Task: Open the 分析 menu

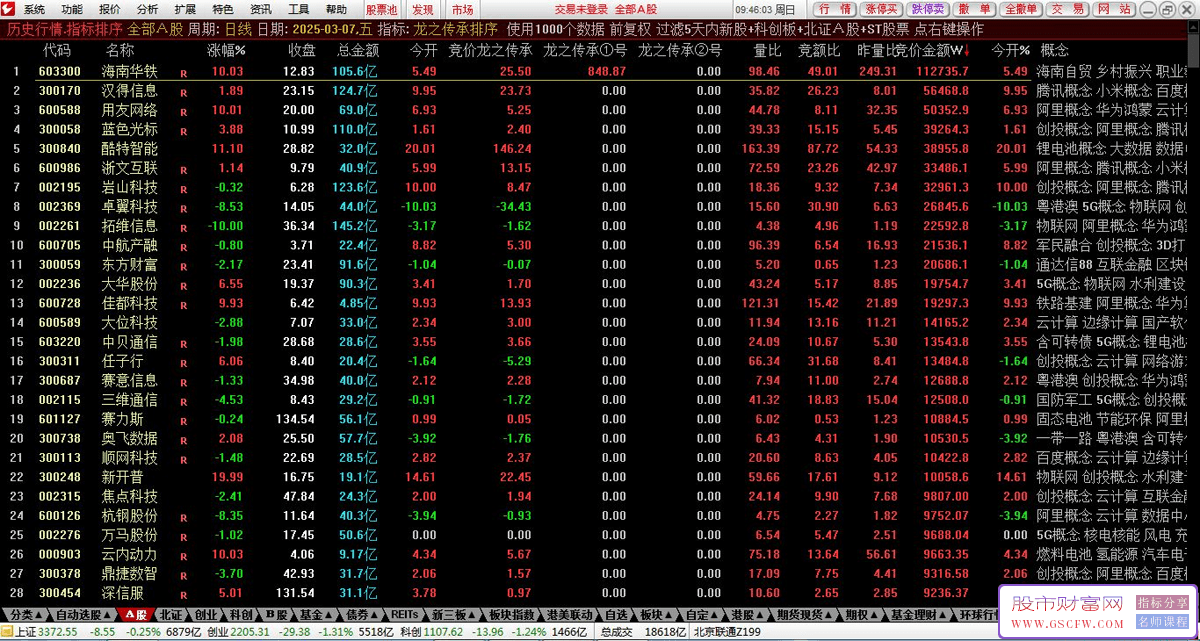Action: point(147,9)
